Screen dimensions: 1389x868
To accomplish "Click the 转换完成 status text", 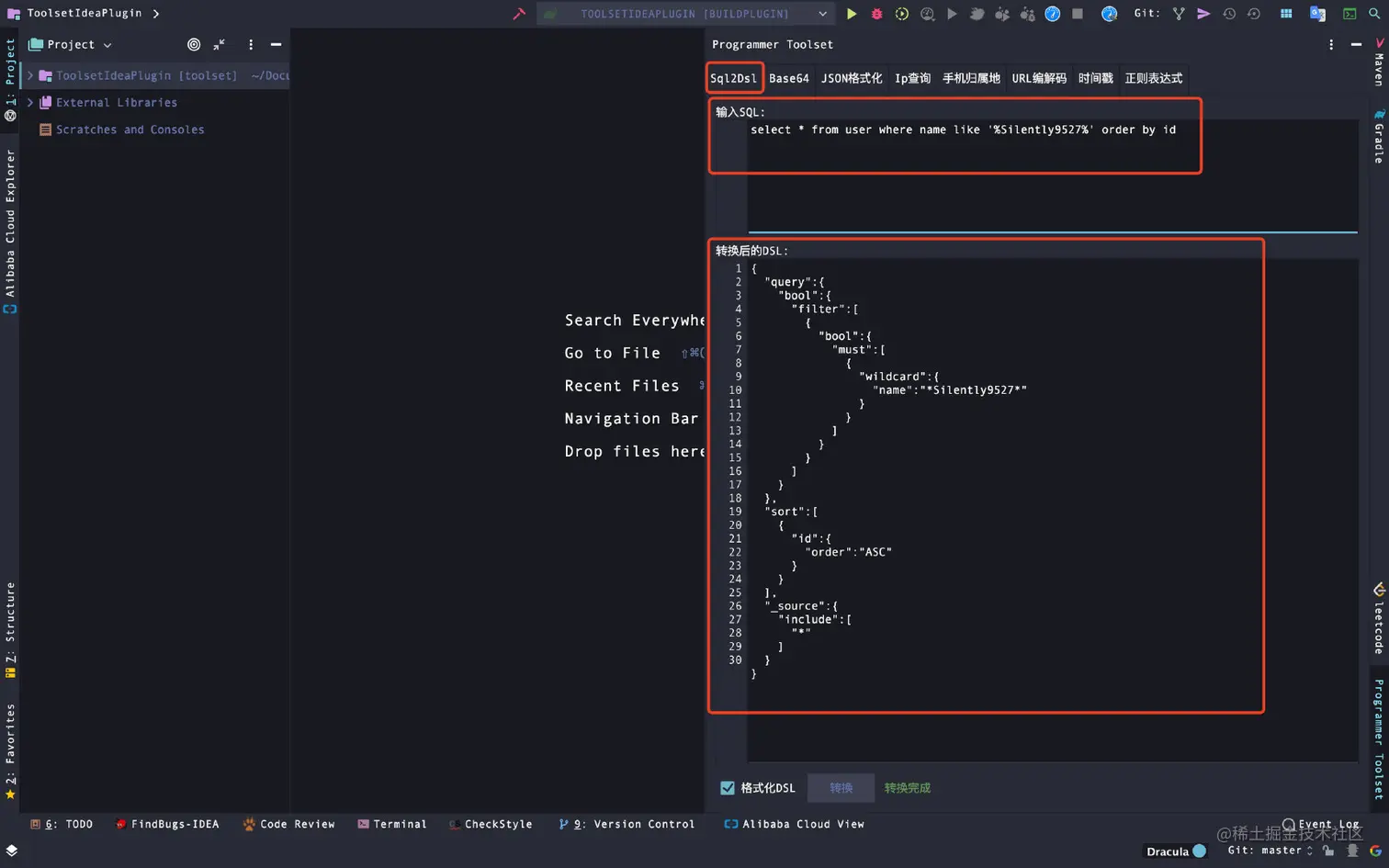I will (x=908, y=788).
